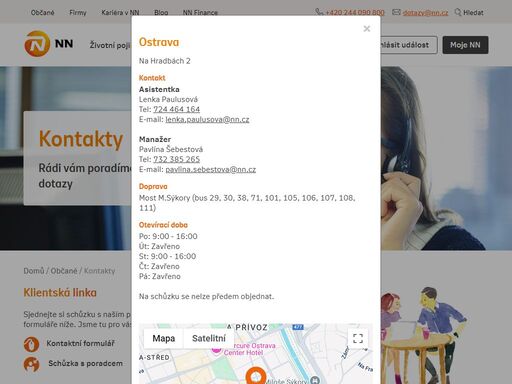Click the search magnifier icon
The height and width of the screenshot is (384, 512).
pos(458,12)
